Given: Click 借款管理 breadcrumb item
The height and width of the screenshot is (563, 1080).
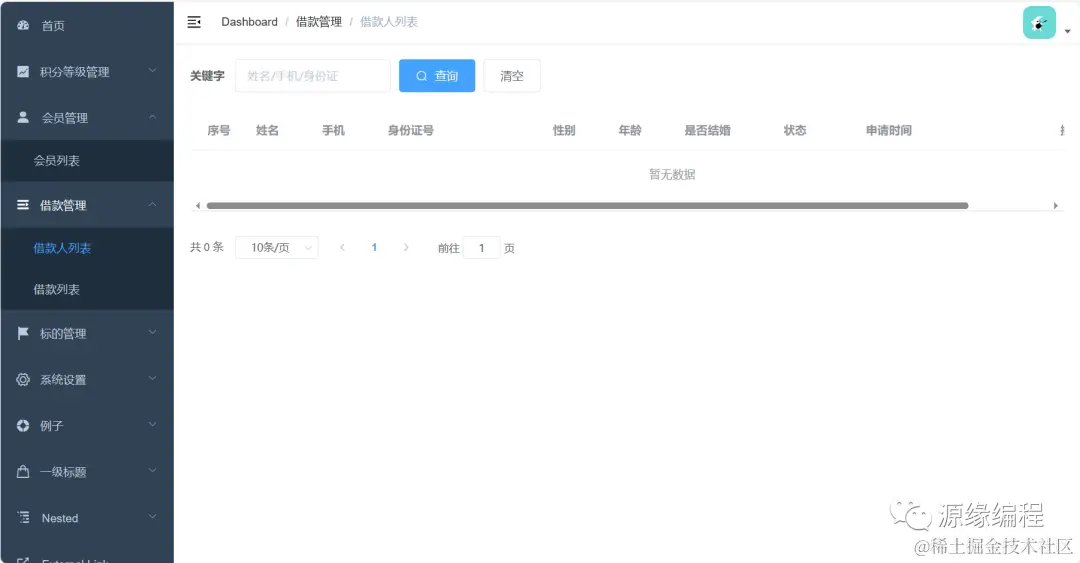Looking at the screenshot, I should pyautogui.click(x=319, y=22).
